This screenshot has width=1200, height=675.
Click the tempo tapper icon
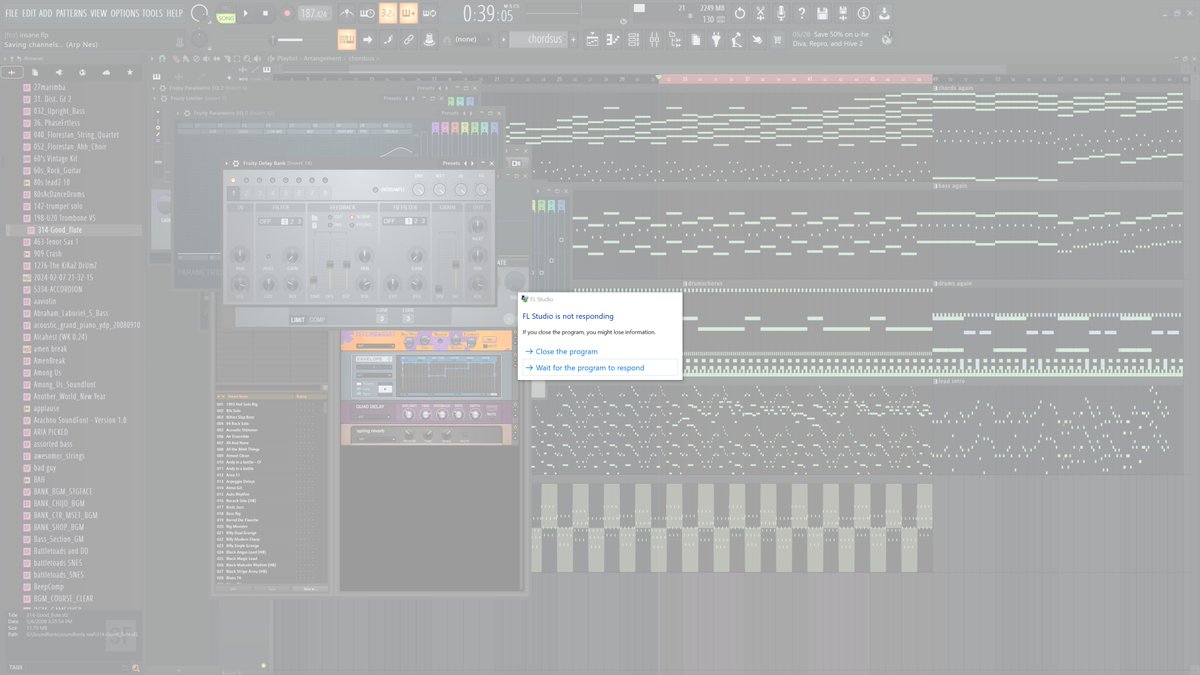tap(736, 39)
